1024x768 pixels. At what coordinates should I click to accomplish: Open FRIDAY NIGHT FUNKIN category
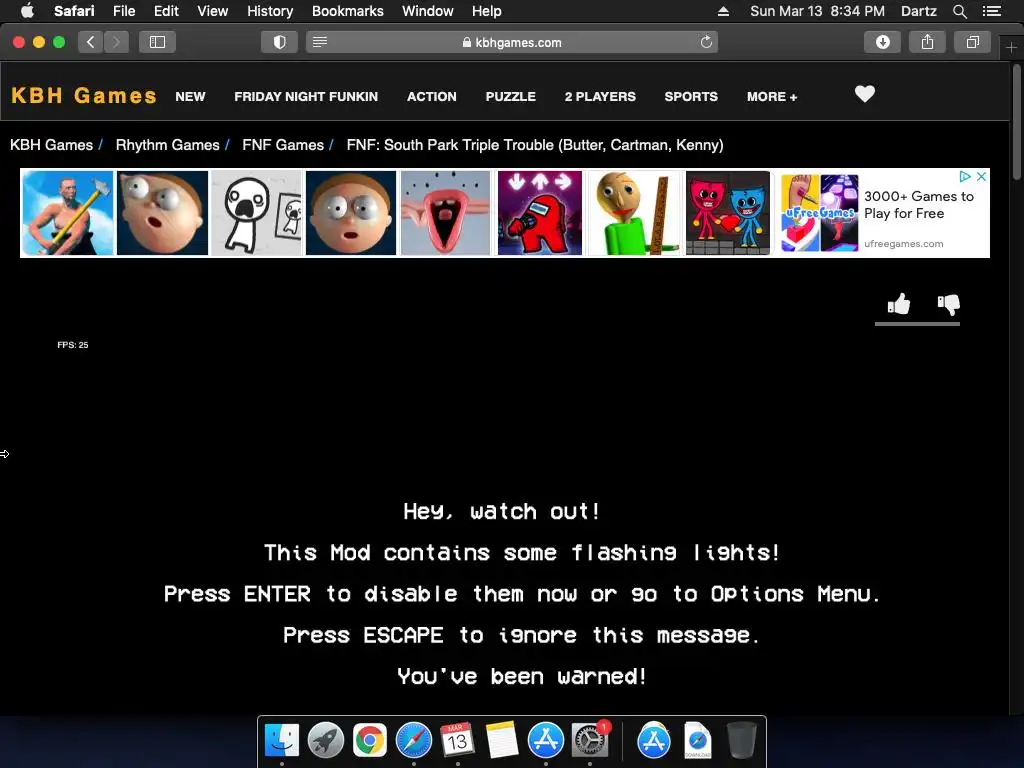coord(306,97)
